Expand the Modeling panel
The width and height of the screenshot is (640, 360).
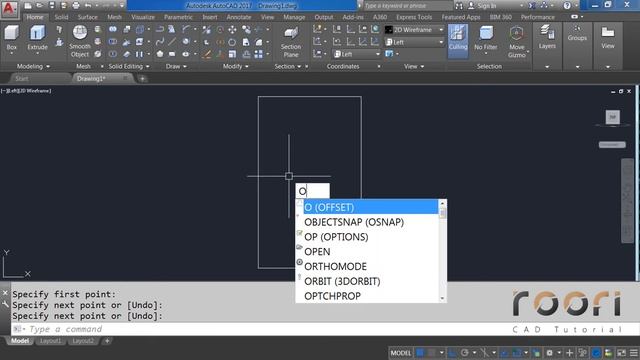(x=33, y=66)
